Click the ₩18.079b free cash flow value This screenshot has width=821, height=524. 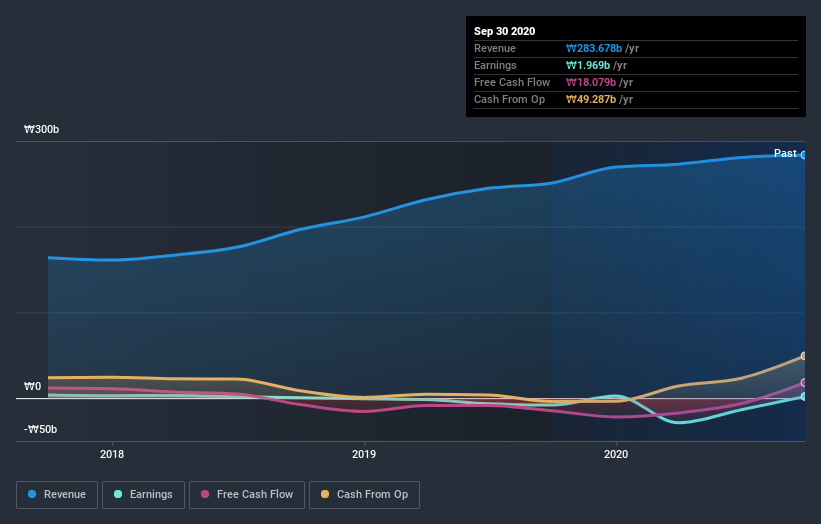pos(591,82)
